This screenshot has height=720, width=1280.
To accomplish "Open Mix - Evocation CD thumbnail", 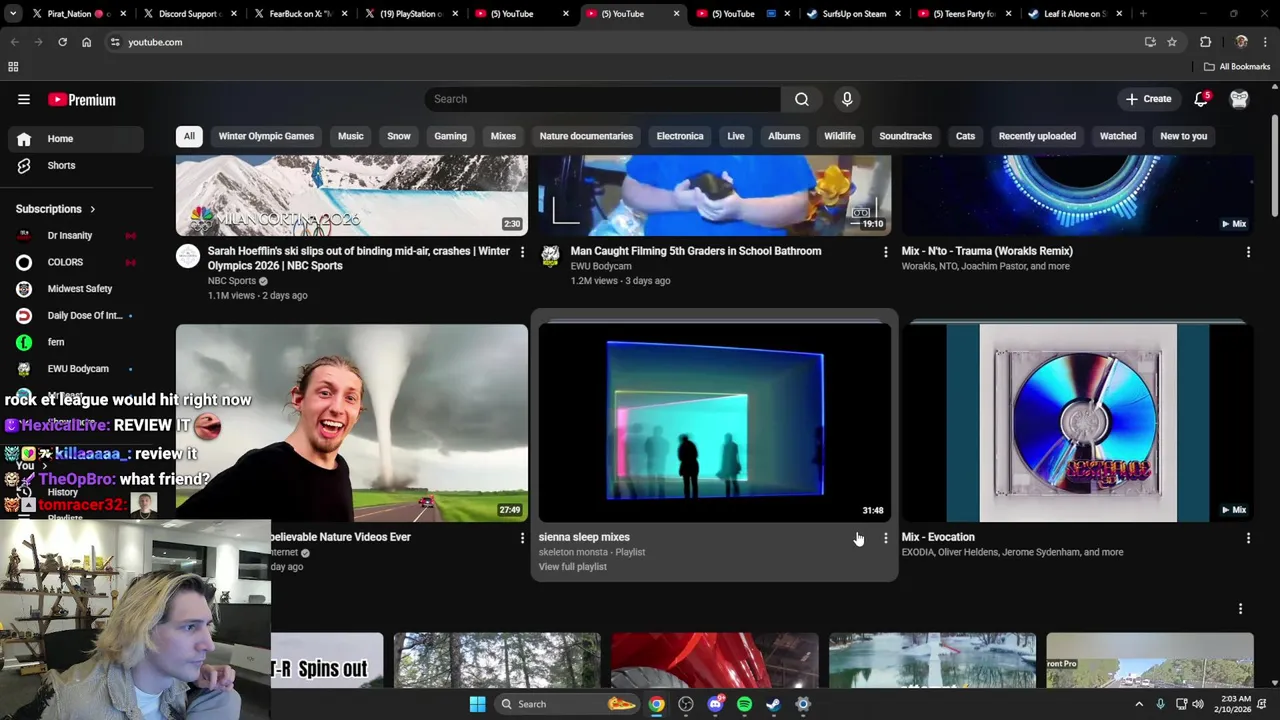I will click(x=1078, y=423).
